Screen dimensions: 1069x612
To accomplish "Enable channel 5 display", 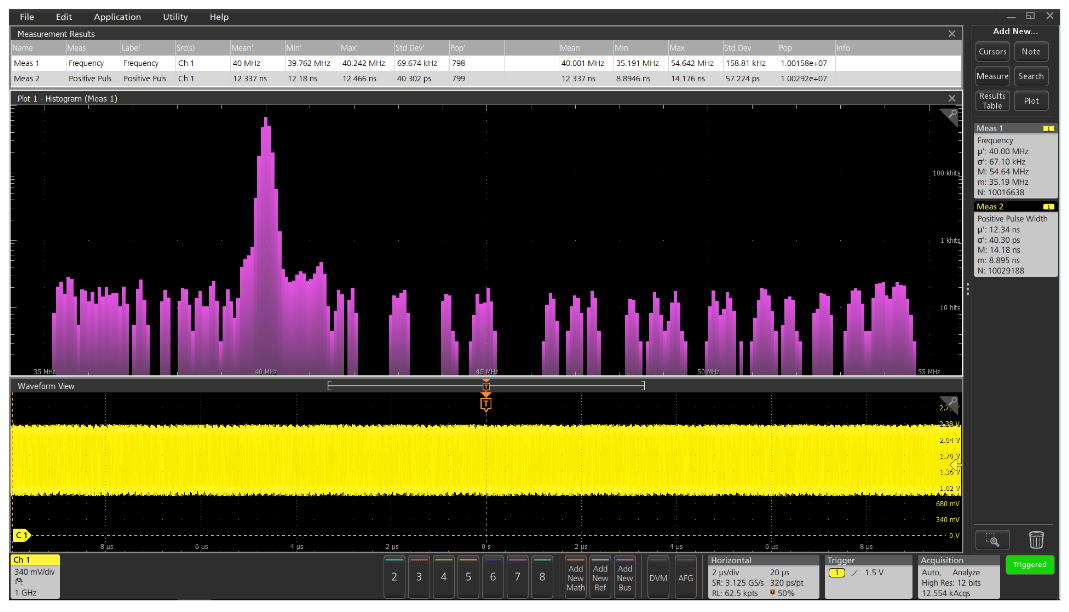I will point(469,578).
